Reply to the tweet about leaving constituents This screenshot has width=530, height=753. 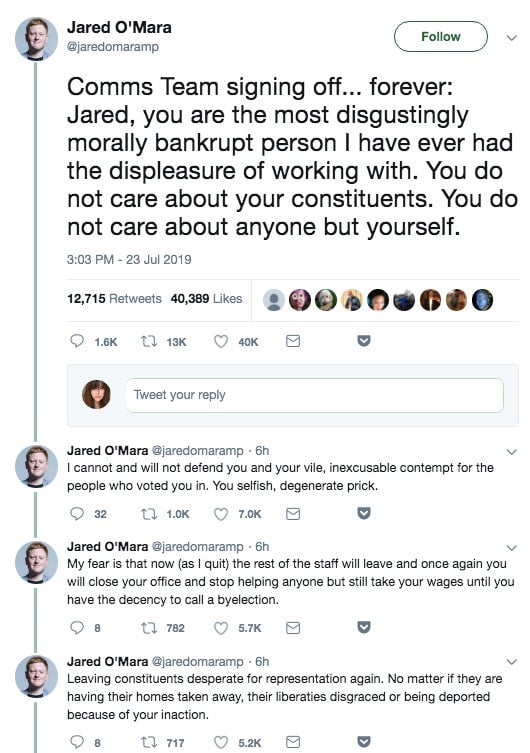pyautogui.click(x=77, y=742)
